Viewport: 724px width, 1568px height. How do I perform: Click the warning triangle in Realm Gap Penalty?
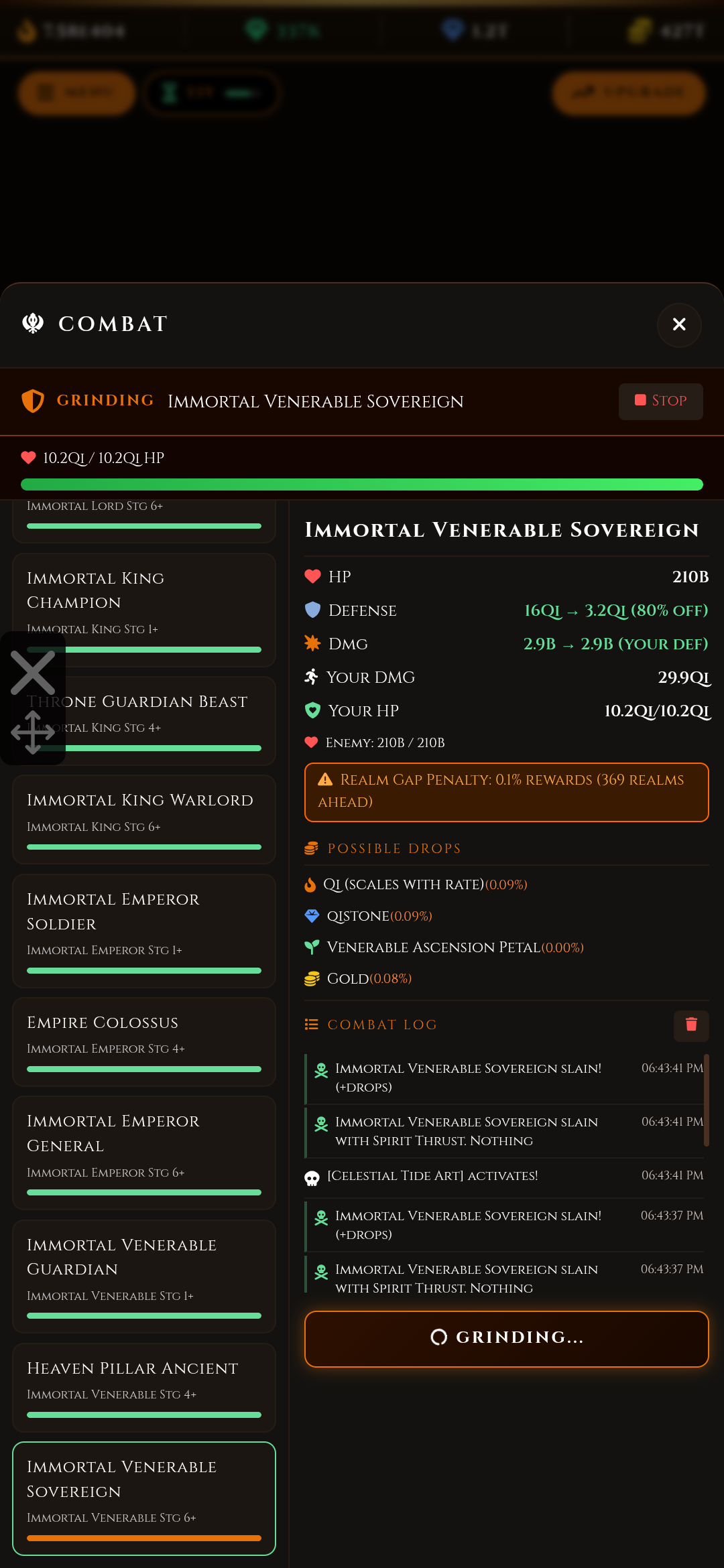tap(325, 779)
